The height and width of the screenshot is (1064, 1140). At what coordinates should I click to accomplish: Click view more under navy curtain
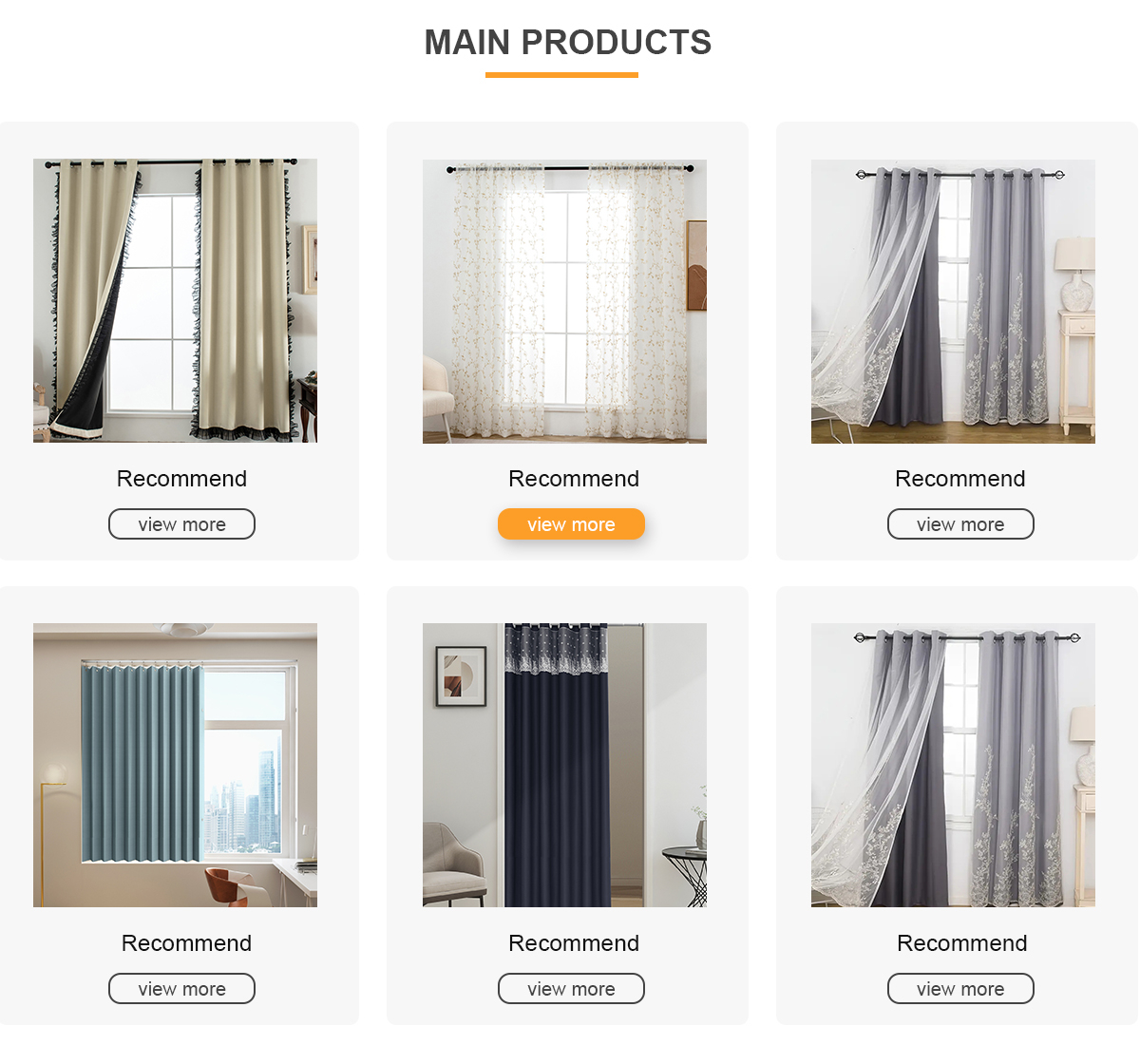(x=571, y=989)
